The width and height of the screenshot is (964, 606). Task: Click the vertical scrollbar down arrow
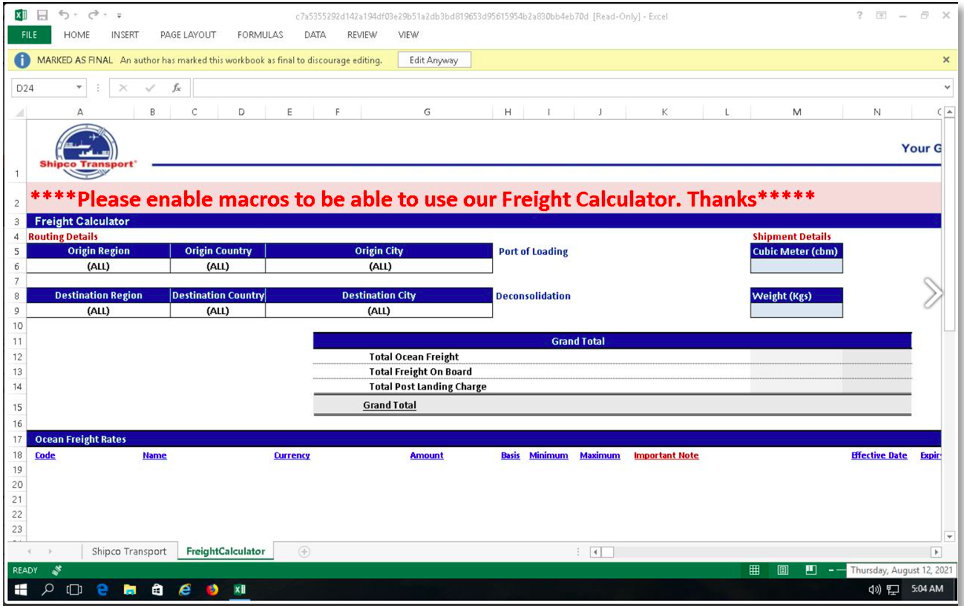point(949,537)
